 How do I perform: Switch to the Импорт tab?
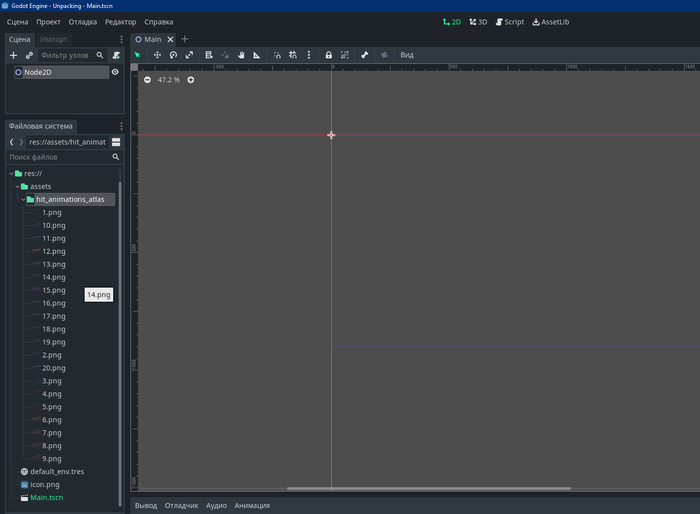(x=54, y=39)
